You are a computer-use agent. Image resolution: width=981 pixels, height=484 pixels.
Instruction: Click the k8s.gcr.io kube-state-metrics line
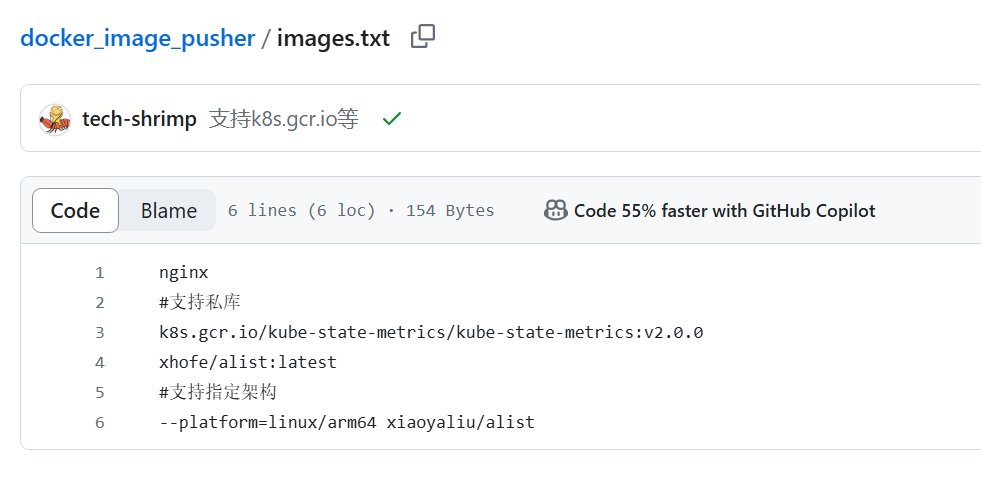tap(431, 333)
